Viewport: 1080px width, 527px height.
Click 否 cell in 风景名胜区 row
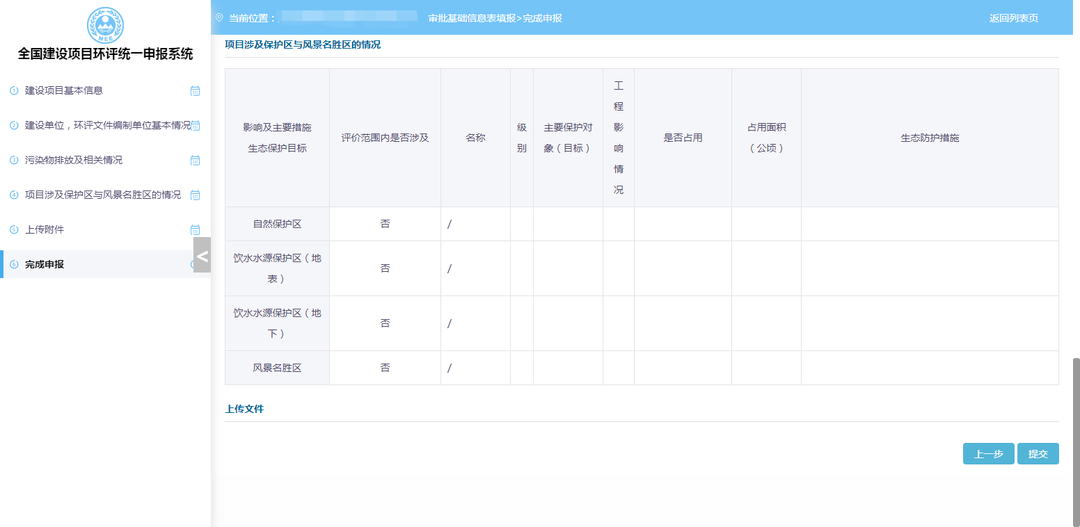385,368
